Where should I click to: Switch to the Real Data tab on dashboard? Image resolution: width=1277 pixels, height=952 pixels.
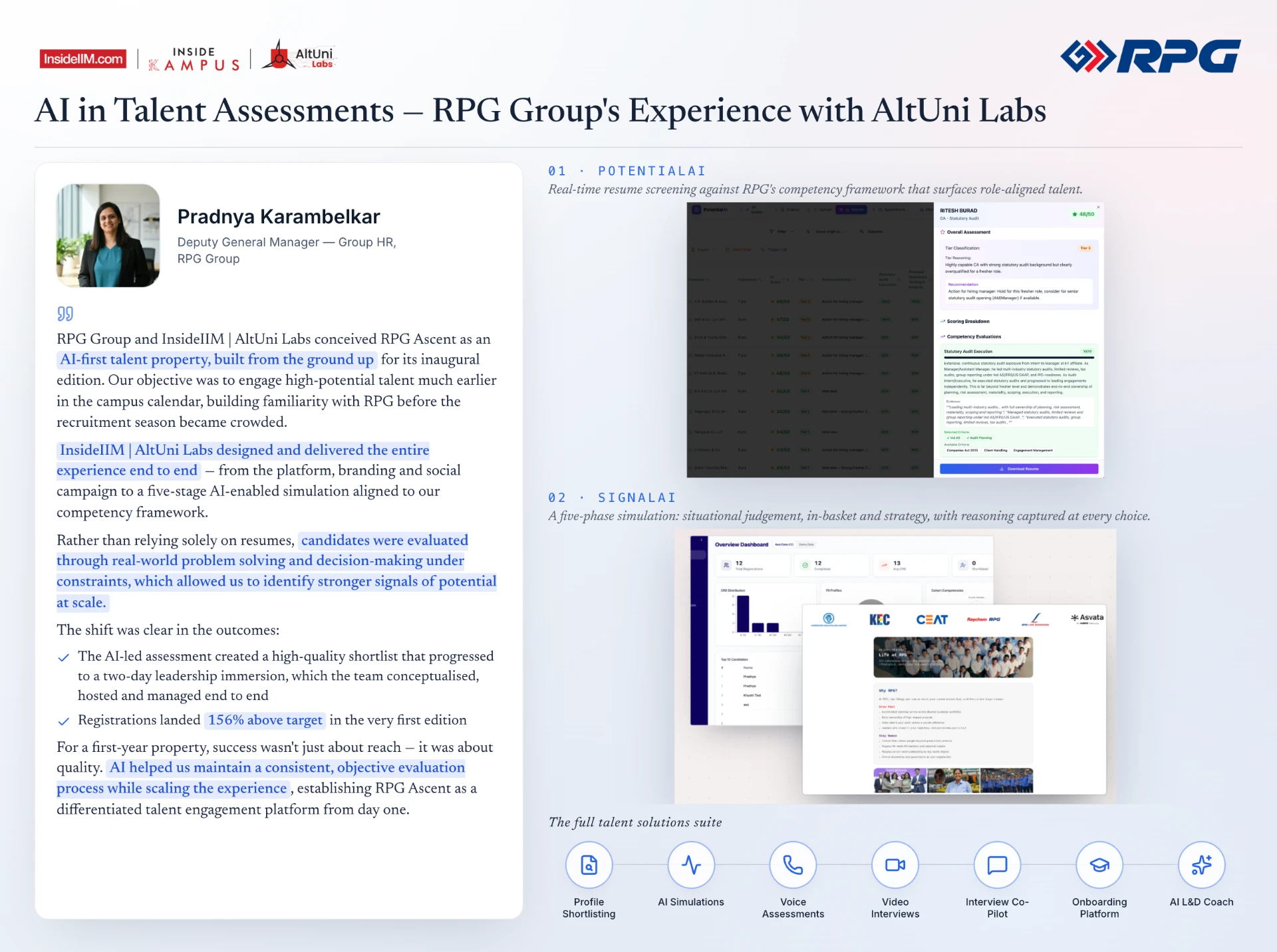(784, 544)
